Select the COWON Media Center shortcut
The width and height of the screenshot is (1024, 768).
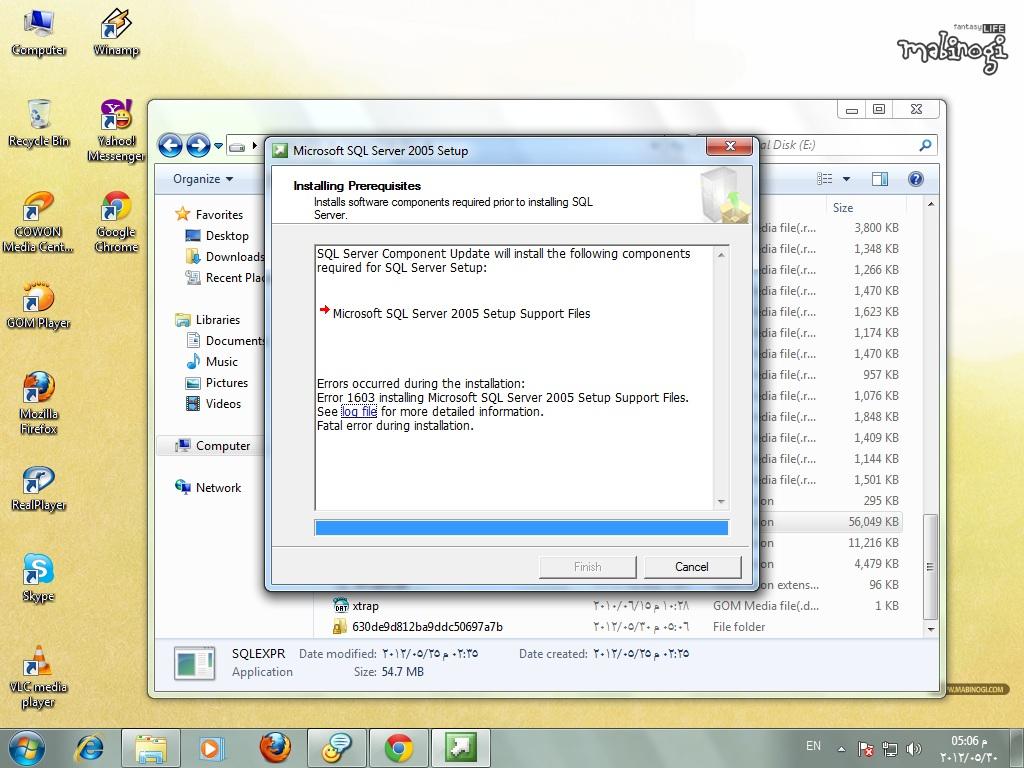point(38,221)
